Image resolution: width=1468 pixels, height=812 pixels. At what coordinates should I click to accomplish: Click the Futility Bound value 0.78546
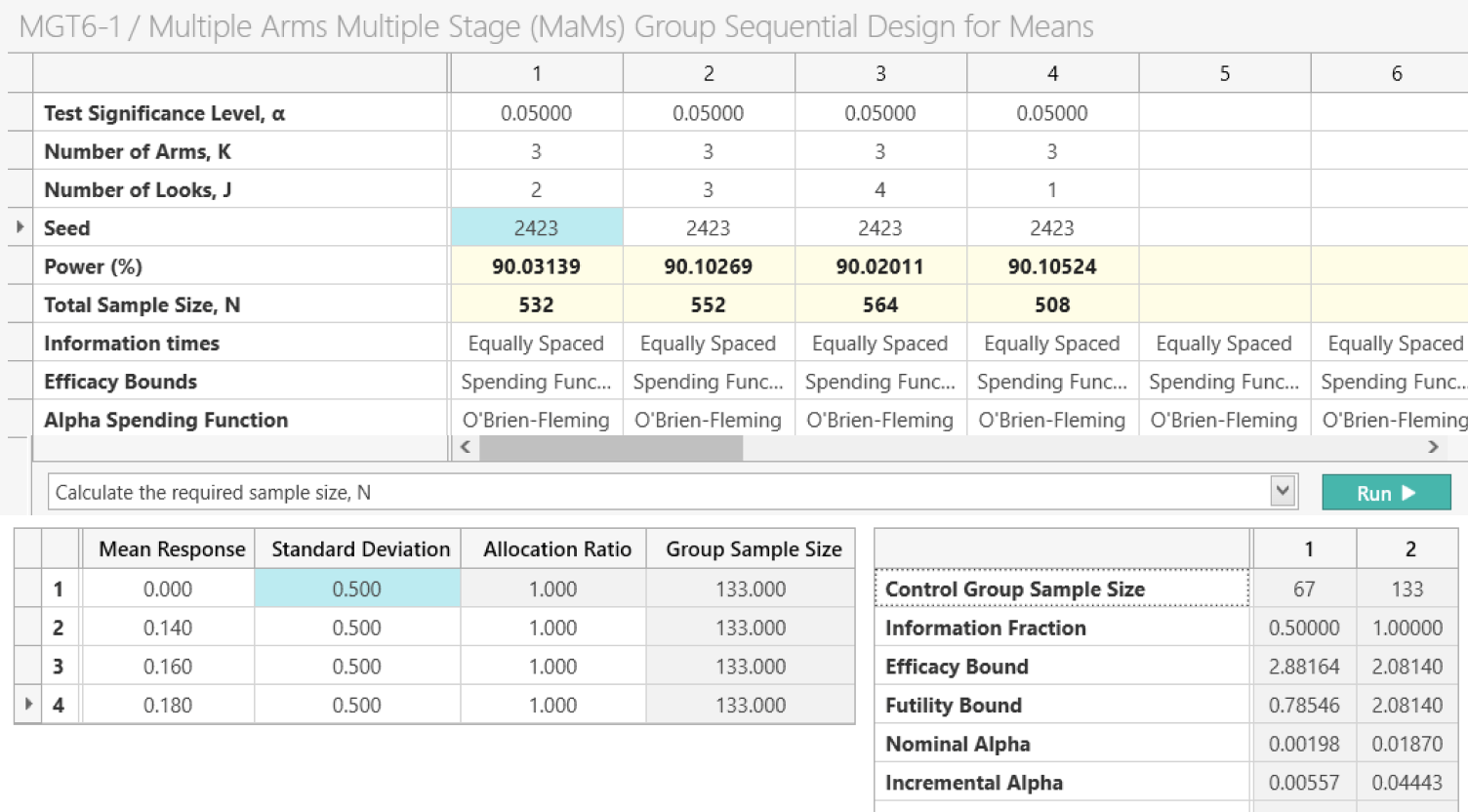coord(1305,705)
